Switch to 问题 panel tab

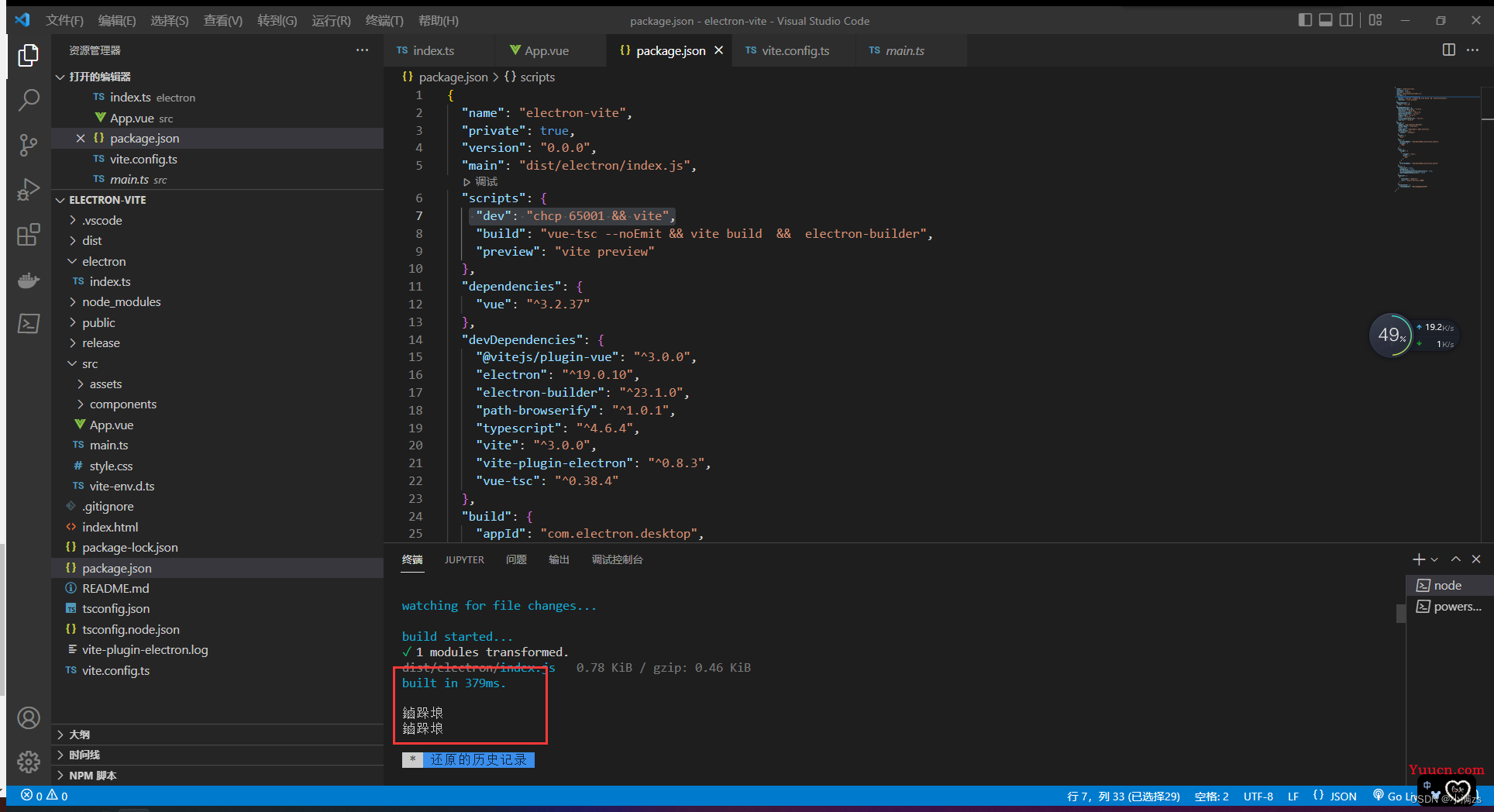point(516,559)
